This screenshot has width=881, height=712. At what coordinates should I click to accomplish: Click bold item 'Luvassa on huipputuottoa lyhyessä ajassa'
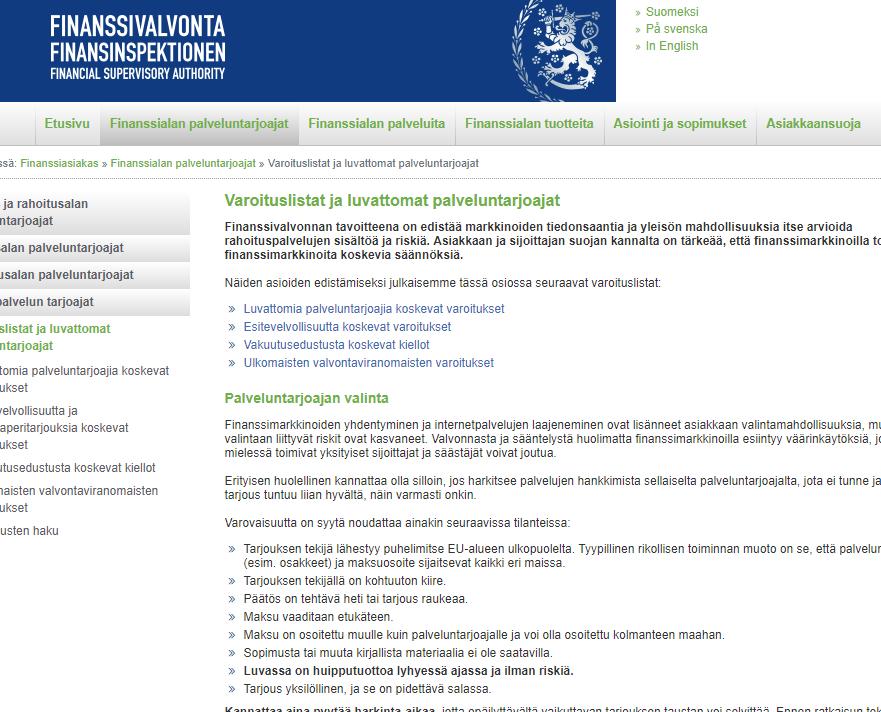tap(408, 670)
